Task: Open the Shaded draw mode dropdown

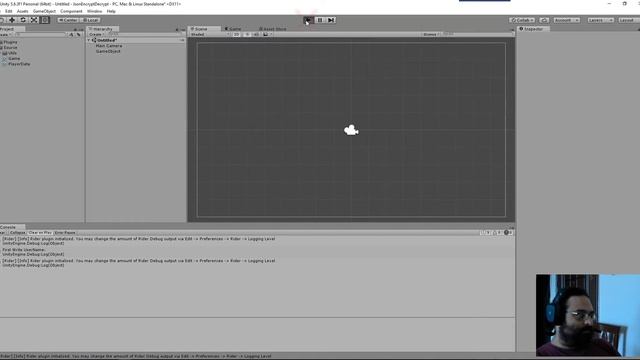Action: (209, 35)
